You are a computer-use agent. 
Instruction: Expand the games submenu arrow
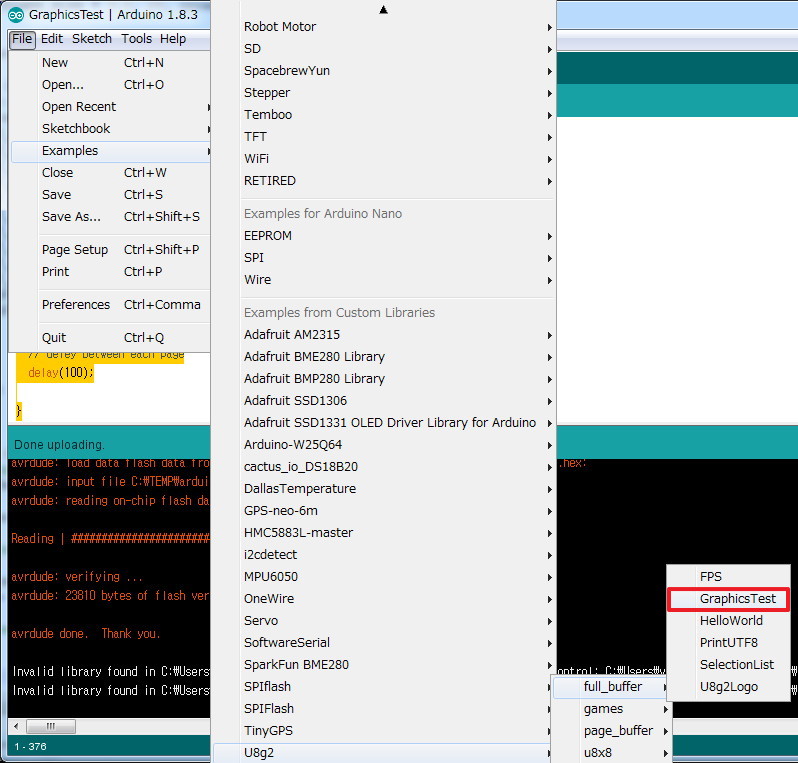tap(665, 709)
